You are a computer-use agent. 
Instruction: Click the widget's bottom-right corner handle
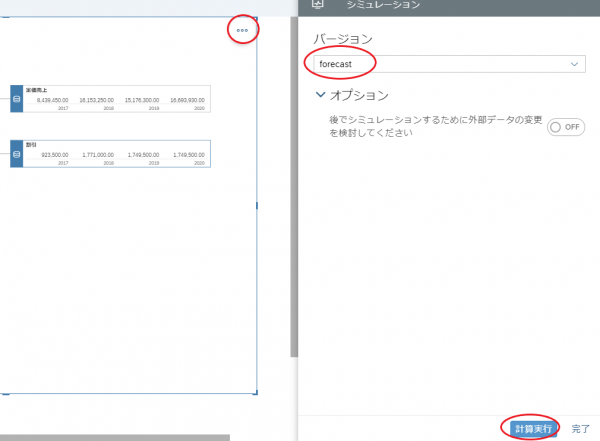pos(257,393)
